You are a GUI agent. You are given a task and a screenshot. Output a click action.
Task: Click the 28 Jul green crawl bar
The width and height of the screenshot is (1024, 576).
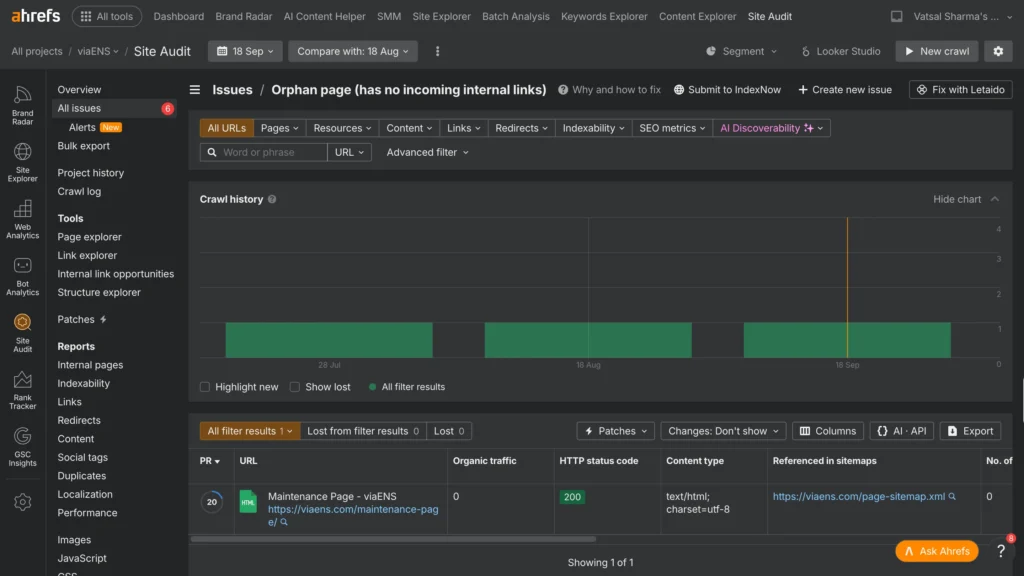pyautogui.click(x=329, y=340)
